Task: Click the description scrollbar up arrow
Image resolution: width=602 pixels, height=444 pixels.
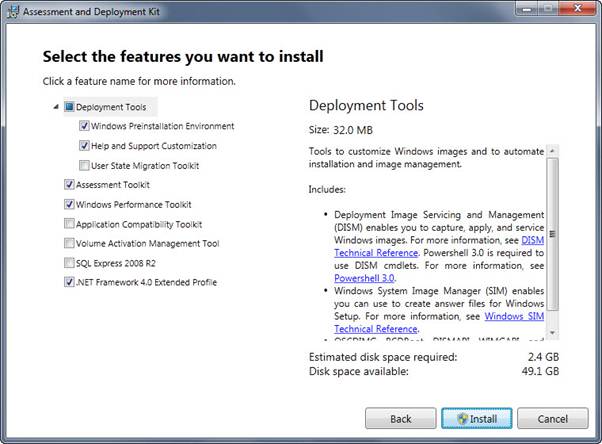Action: click(552, 151)
